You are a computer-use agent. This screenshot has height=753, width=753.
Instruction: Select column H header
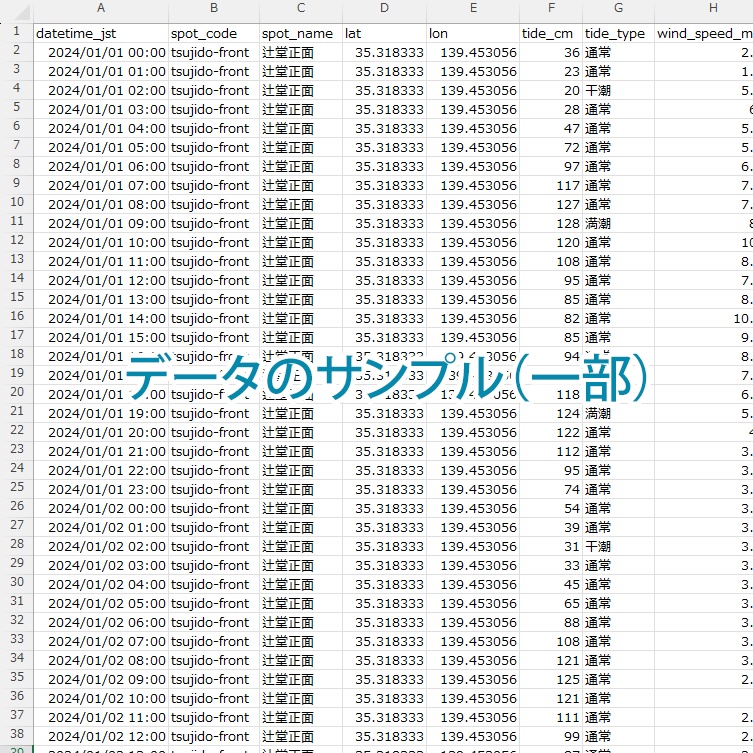[x=704, y=8]
